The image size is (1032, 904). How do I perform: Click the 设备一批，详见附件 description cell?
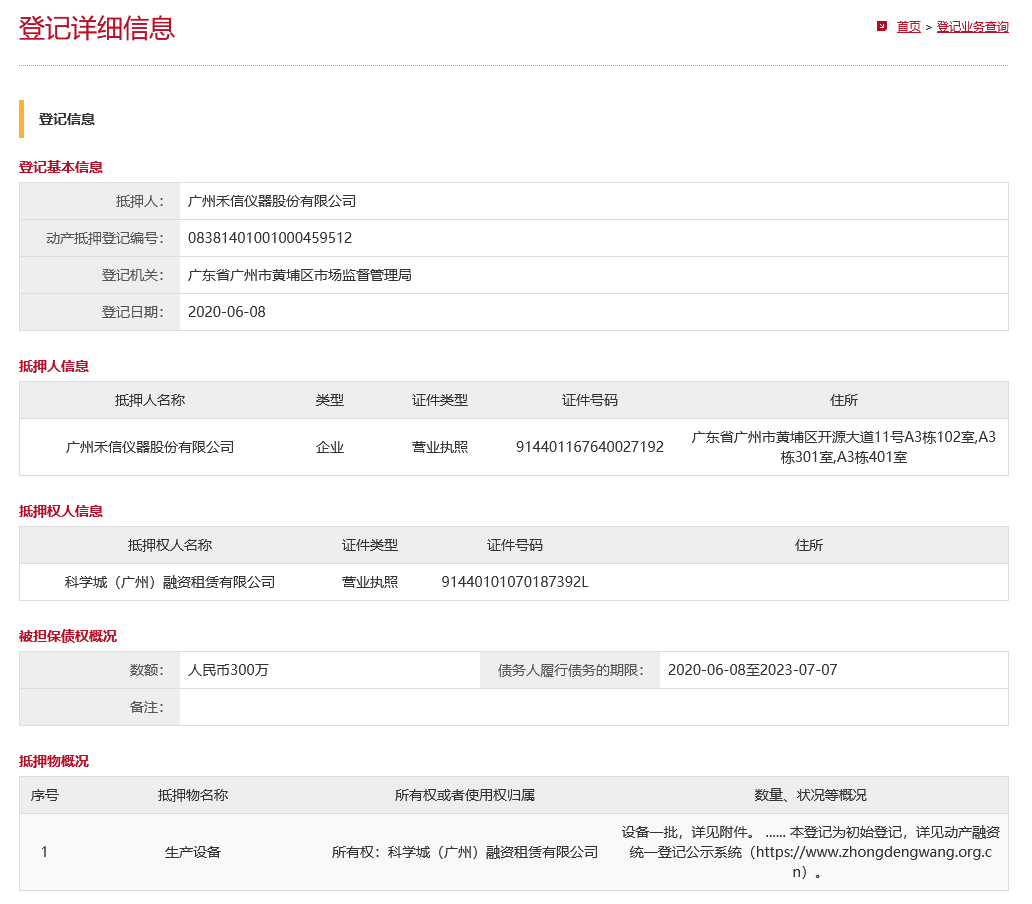click(x=810, y=853)
